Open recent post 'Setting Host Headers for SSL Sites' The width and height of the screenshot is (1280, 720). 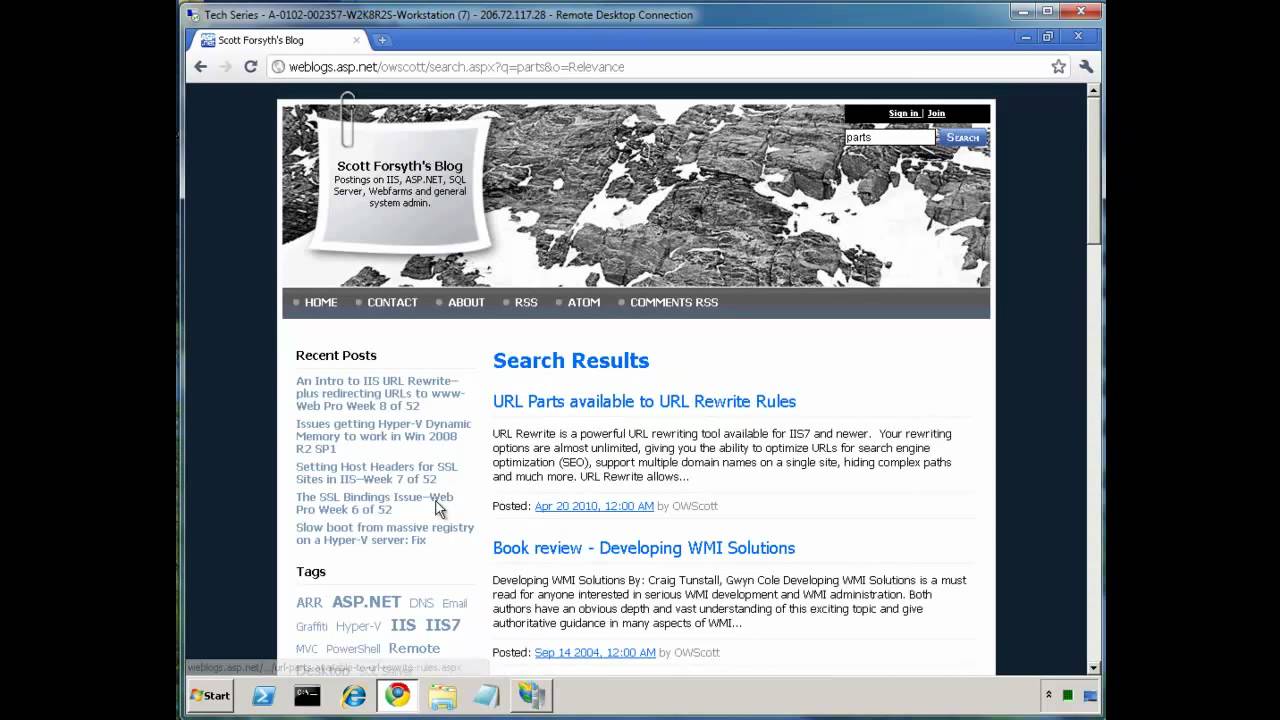point(377,473)
